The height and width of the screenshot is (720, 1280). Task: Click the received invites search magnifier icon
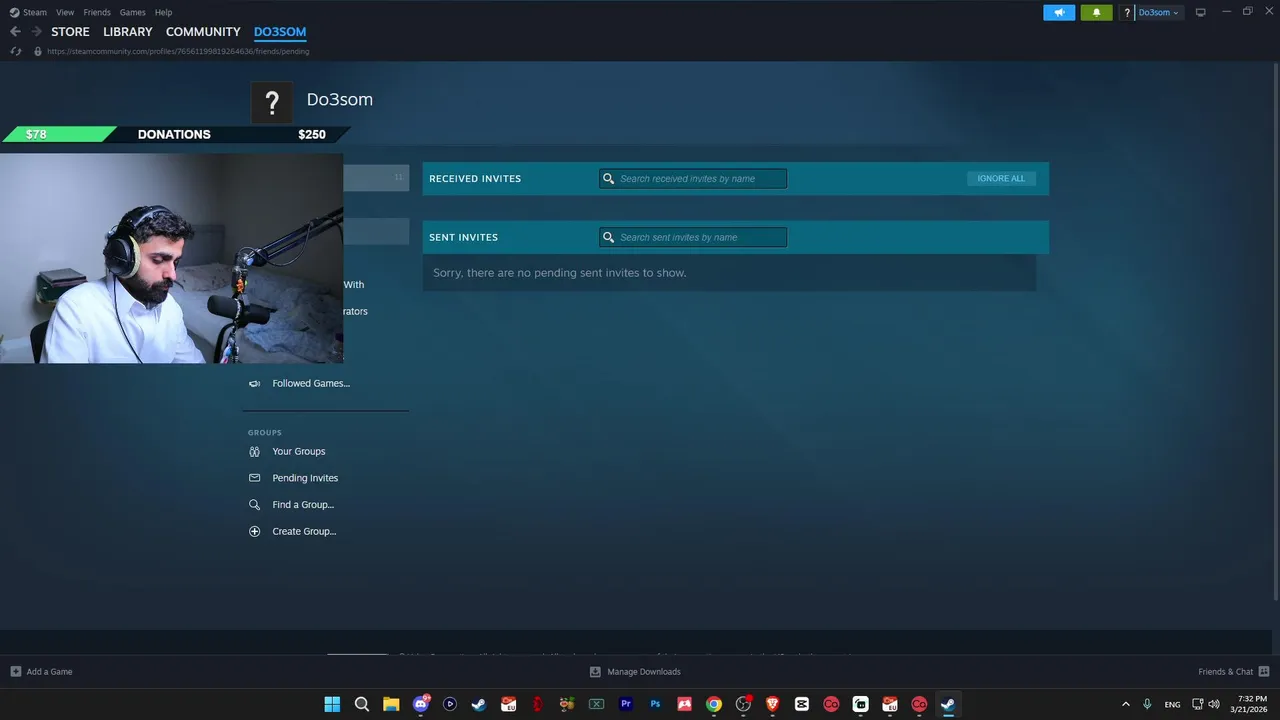tap(608, 179)
